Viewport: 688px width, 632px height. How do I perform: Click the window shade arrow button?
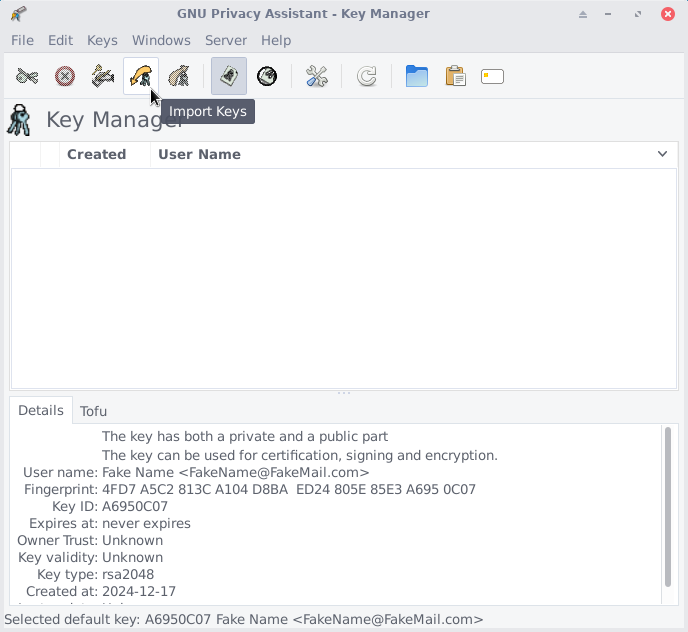click(583, 14)
